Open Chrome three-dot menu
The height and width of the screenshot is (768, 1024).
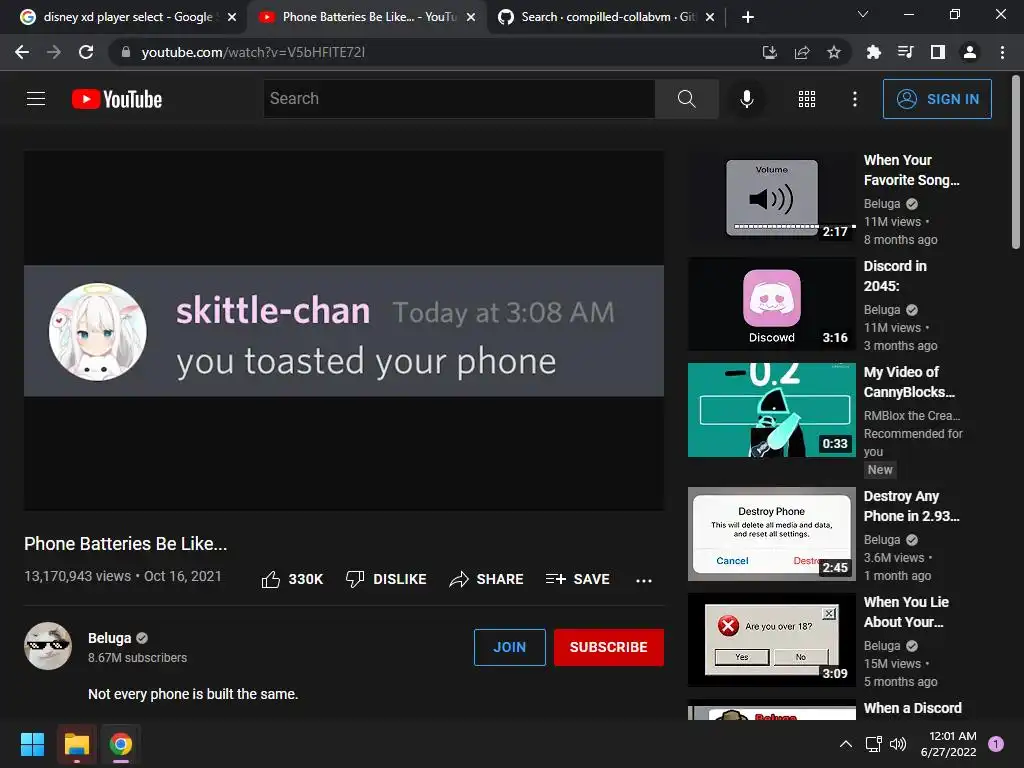(x=1002, y=52)
